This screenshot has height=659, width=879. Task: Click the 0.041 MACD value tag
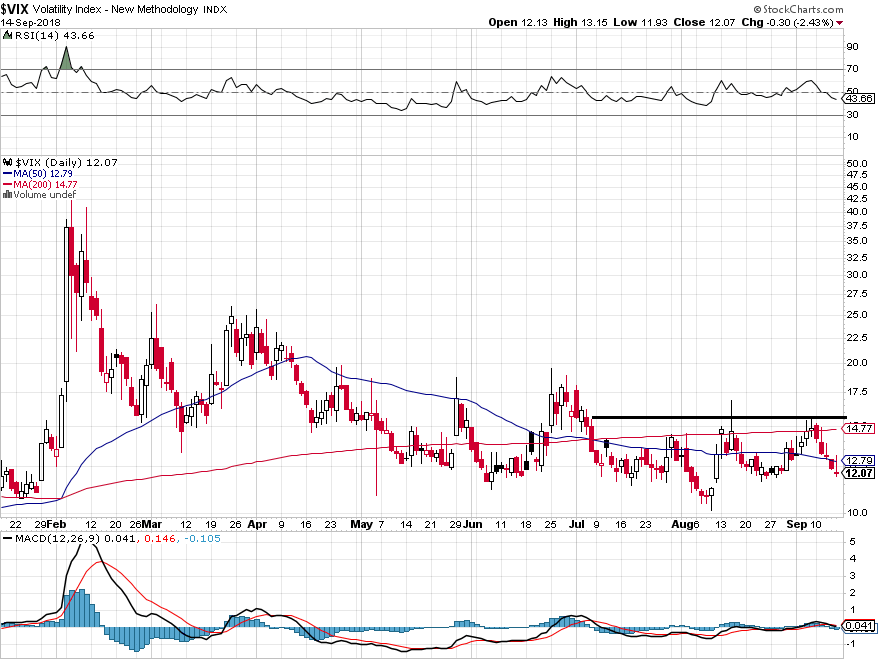pos(859,626)
